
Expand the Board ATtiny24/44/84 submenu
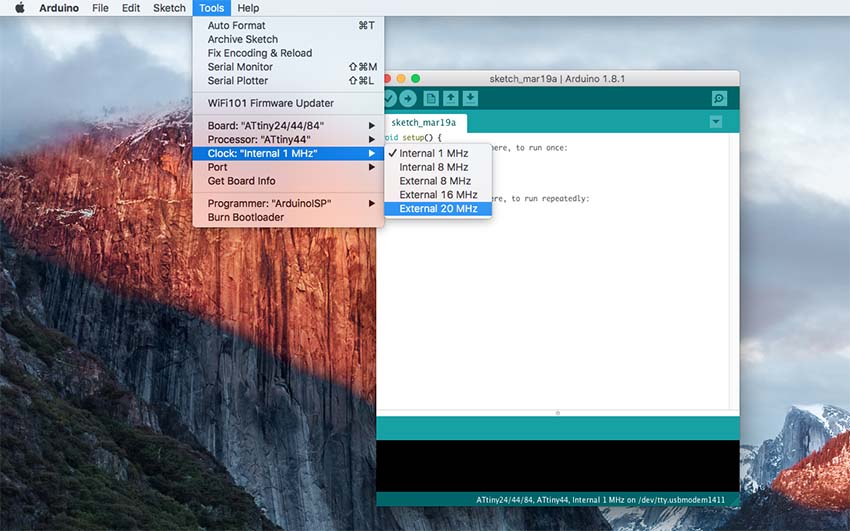[x=288, y=126]
